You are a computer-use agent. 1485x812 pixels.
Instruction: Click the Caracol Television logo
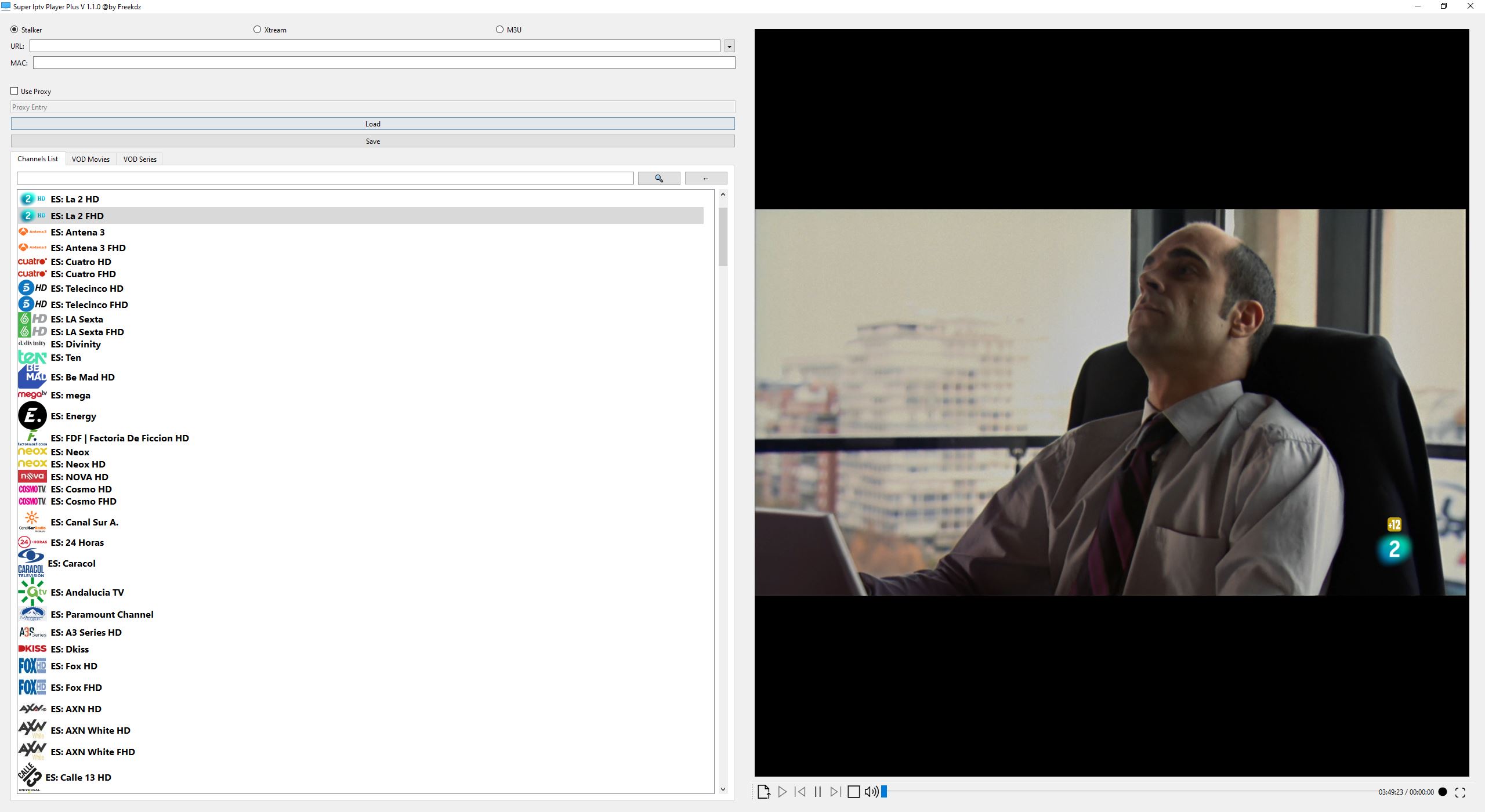[31, 563]
